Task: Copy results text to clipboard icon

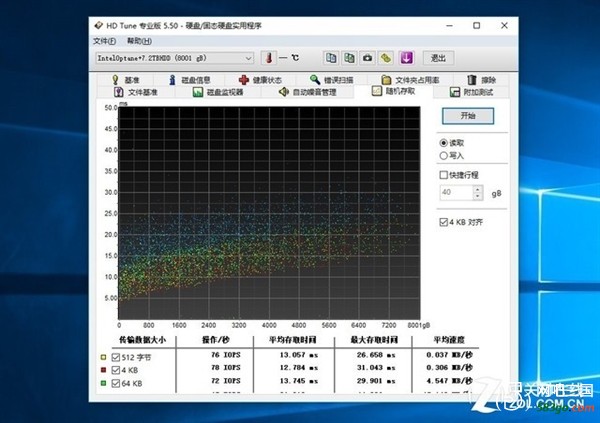Action: point(331,58)
